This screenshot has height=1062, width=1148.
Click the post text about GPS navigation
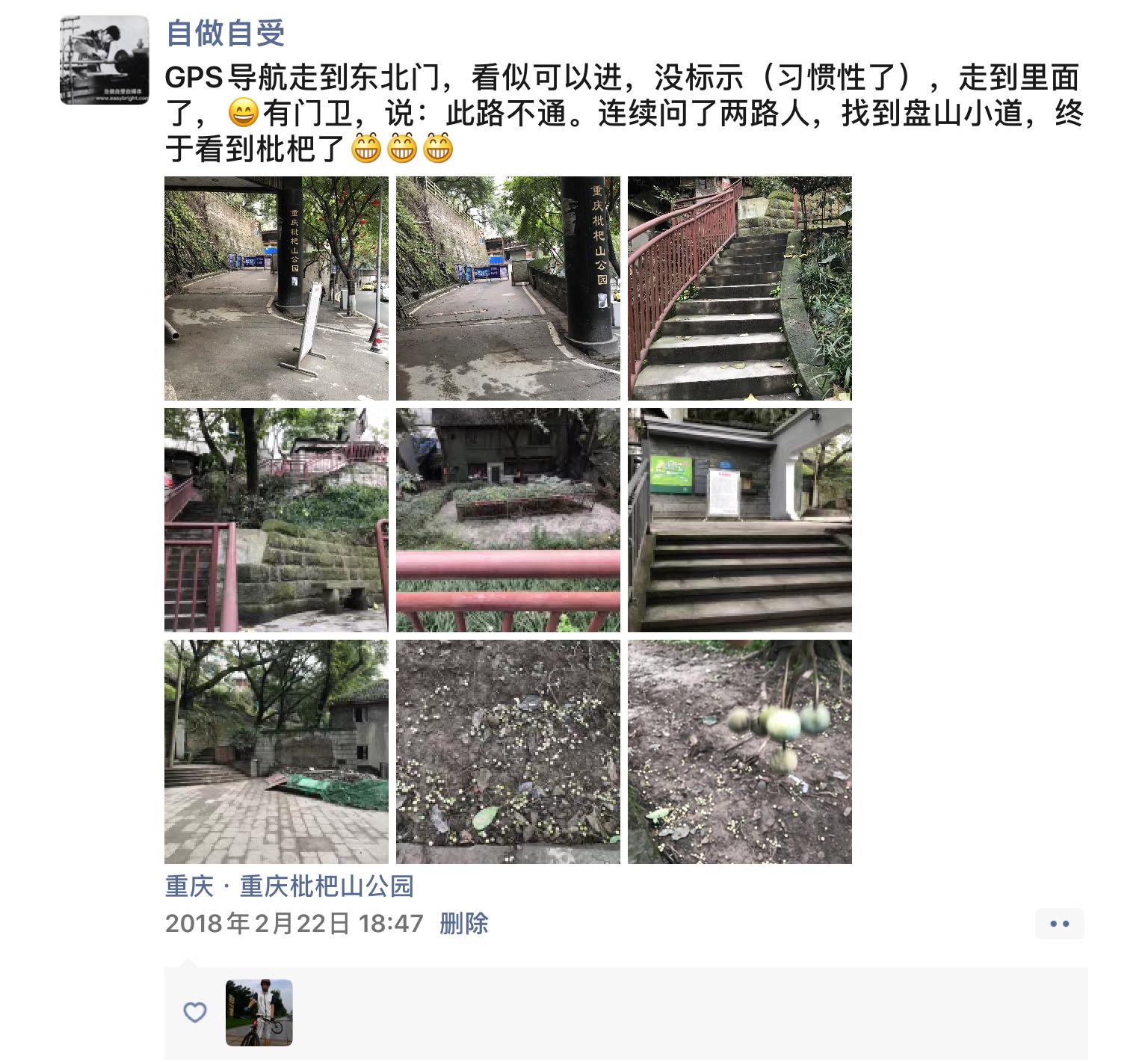pyautogui.click(x=625, y=114)
